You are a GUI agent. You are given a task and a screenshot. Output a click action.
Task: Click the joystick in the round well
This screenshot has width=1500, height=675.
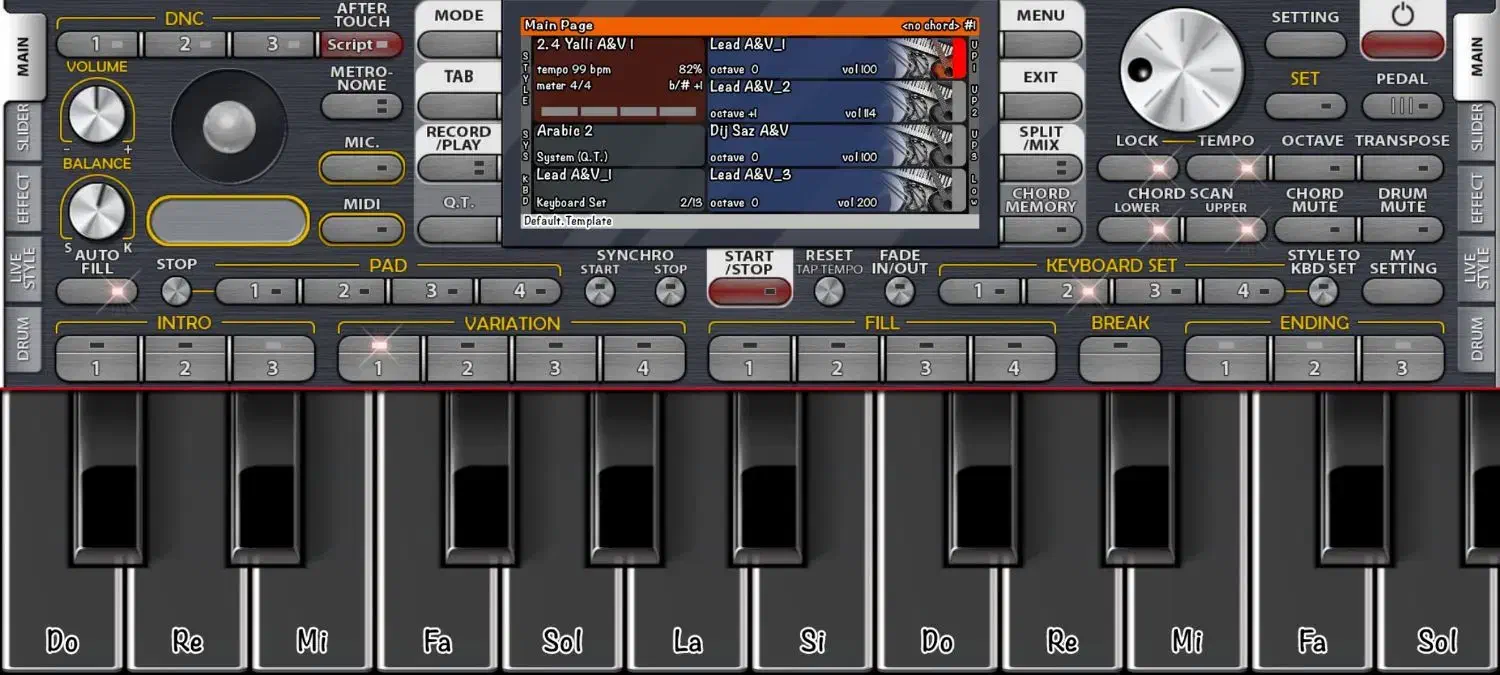229,127
